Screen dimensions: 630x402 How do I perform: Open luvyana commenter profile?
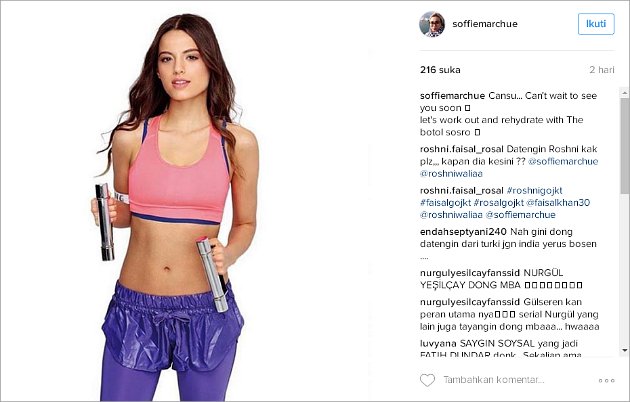coord(438,344)
